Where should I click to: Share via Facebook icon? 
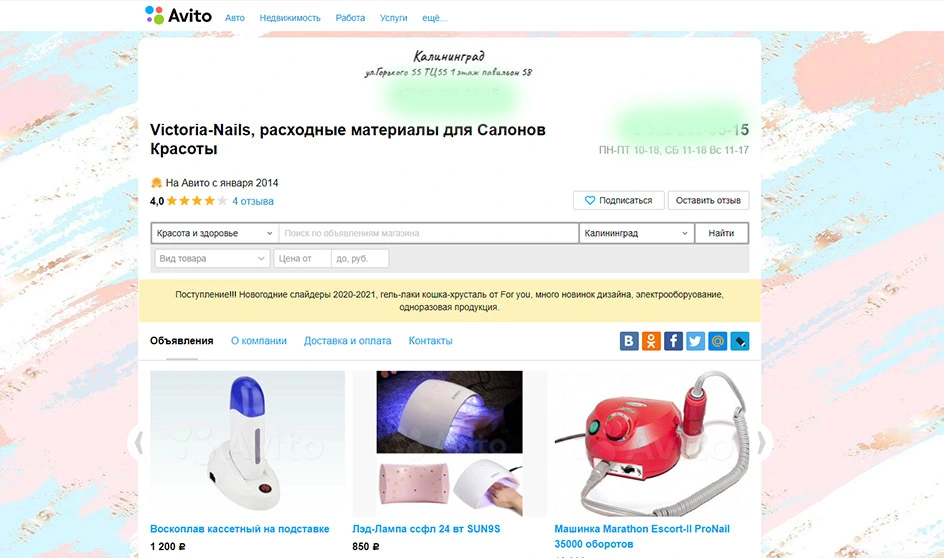click(673, 341)
